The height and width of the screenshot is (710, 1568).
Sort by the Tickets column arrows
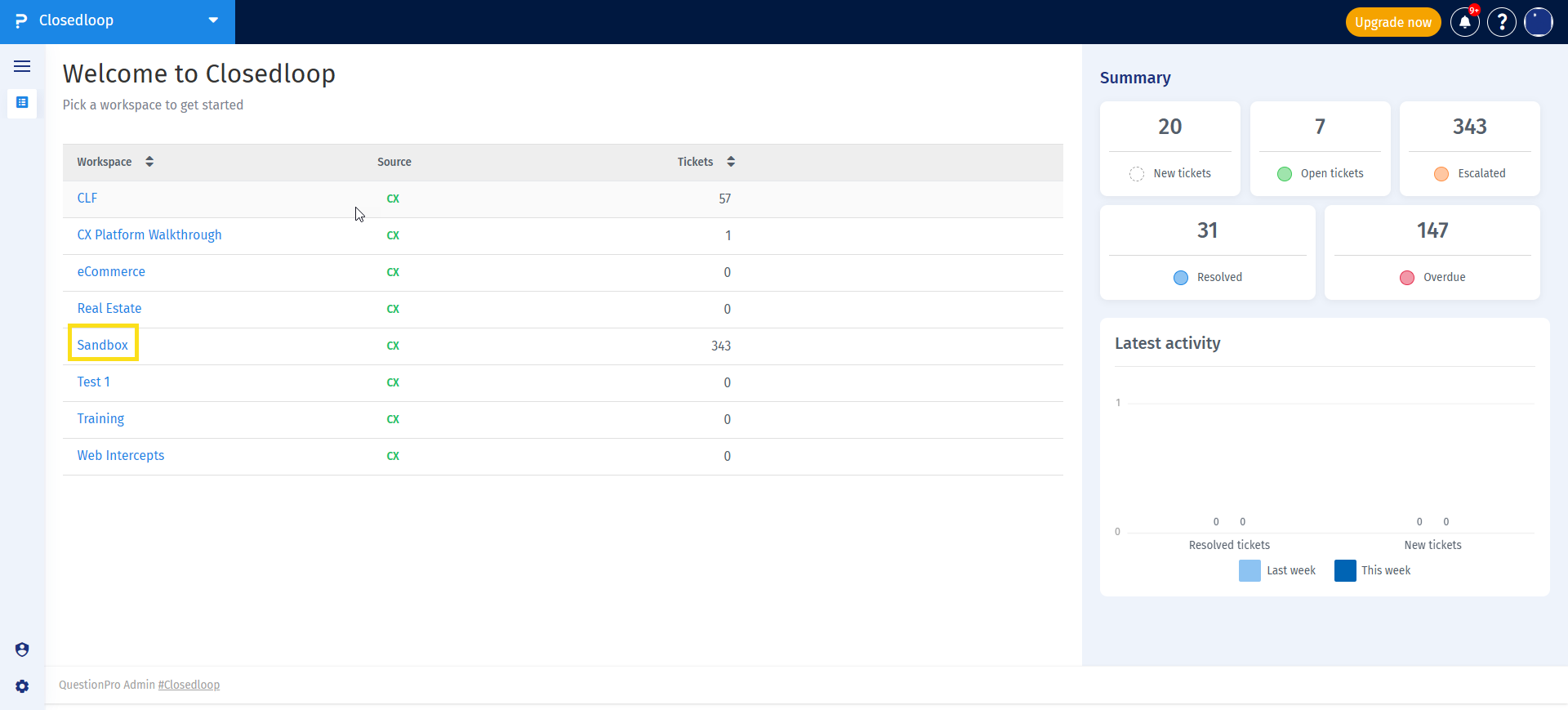point(731,162)
